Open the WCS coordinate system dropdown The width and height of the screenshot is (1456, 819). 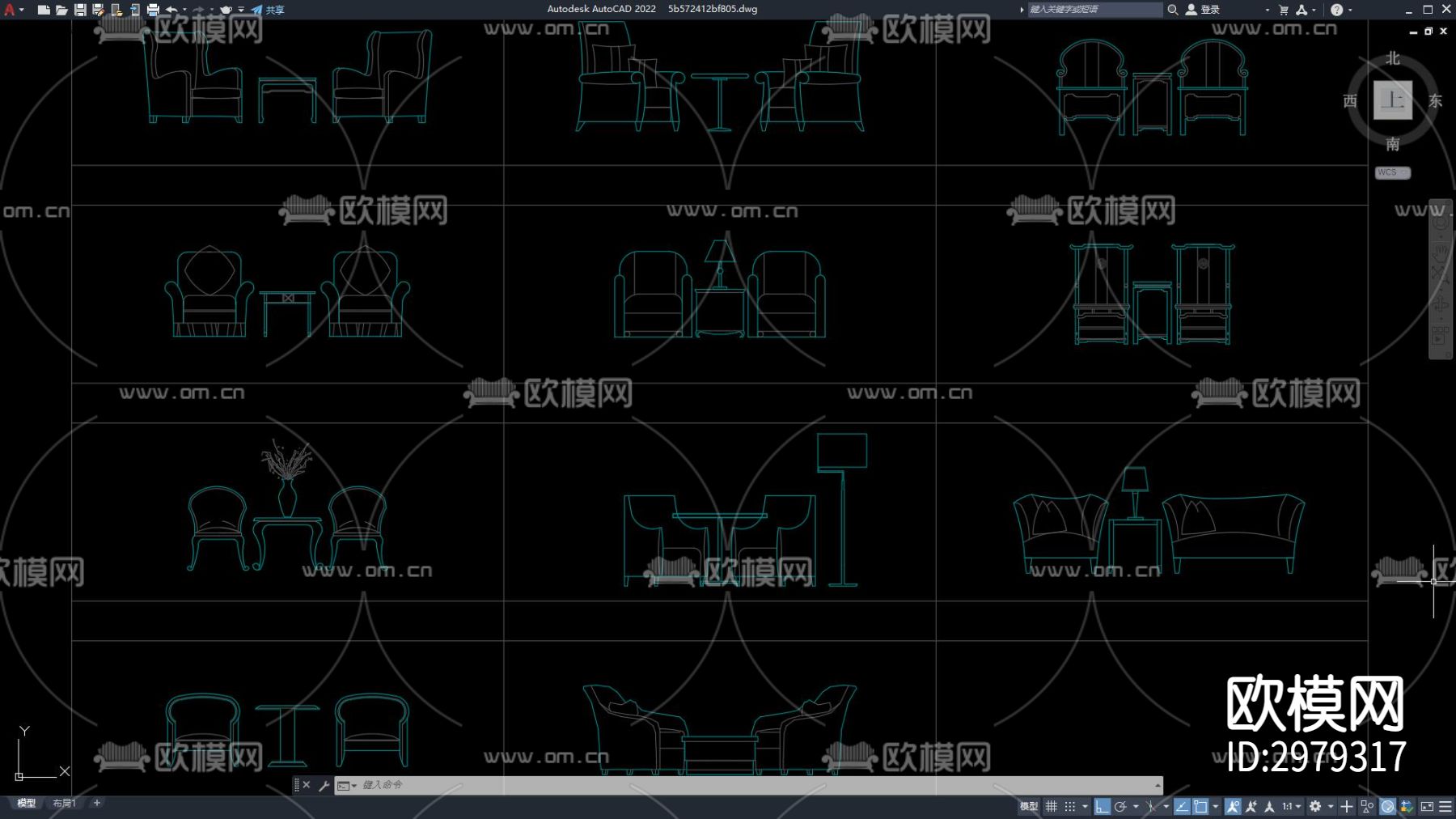click(x=1393, y=172)
